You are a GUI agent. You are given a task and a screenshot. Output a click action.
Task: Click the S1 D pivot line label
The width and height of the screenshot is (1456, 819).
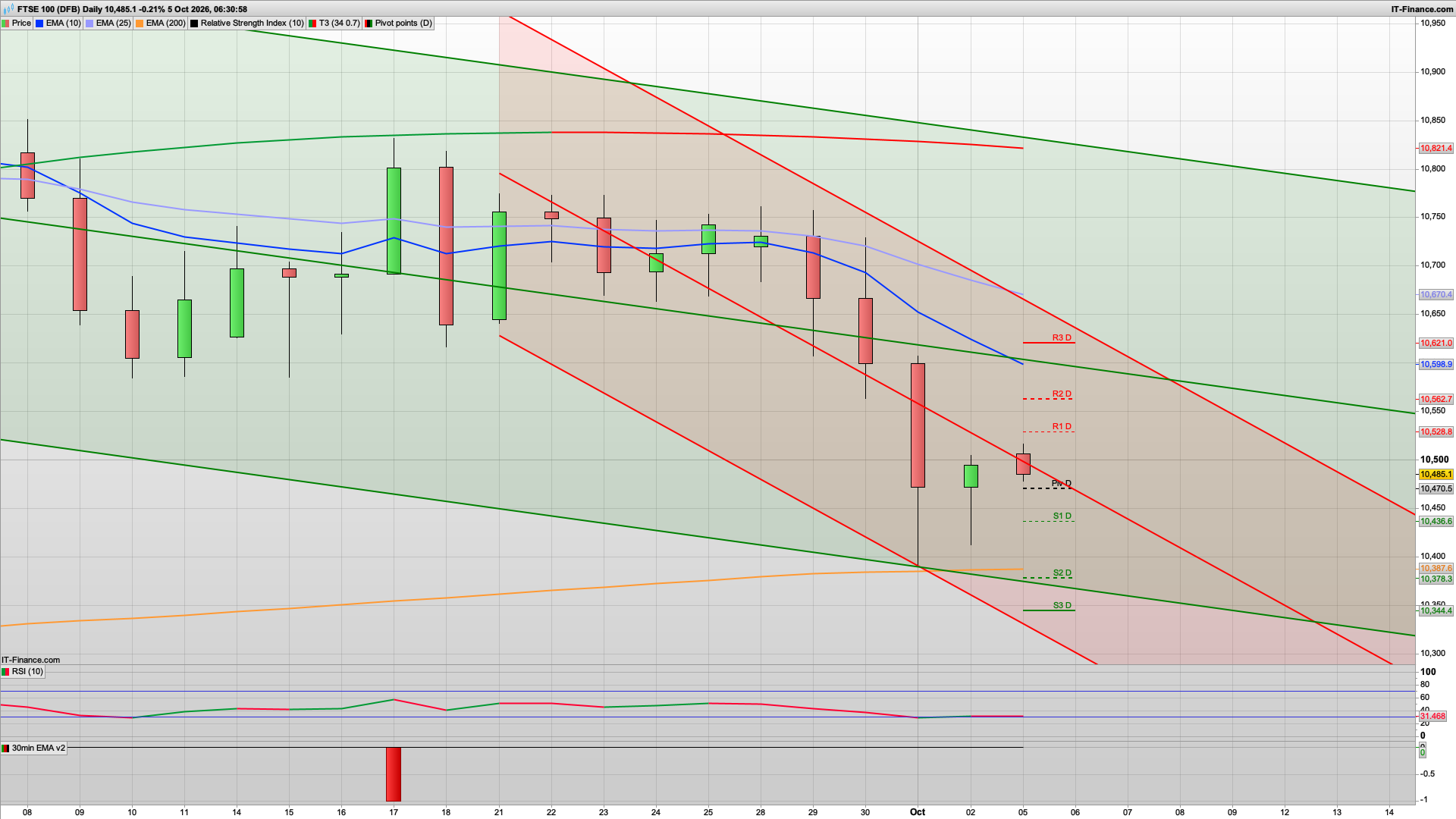[1062, 516]
